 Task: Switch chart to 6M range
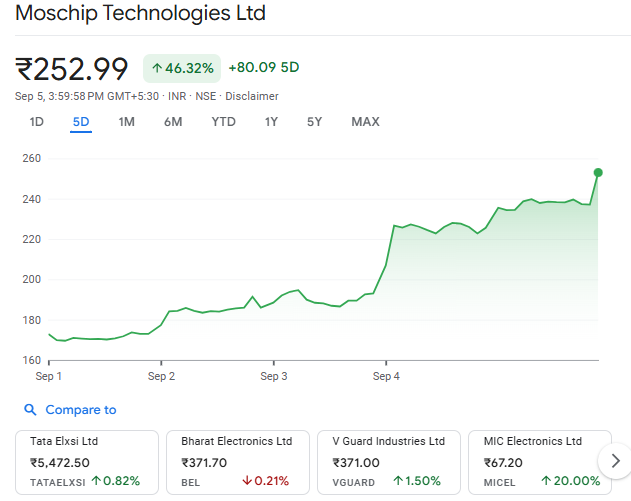click(173, 122)
